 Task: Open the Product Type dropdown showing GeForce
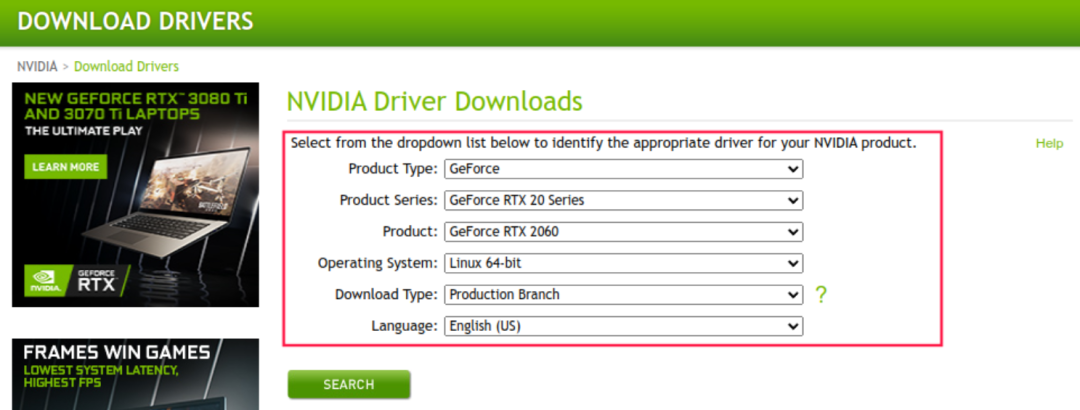623,169
